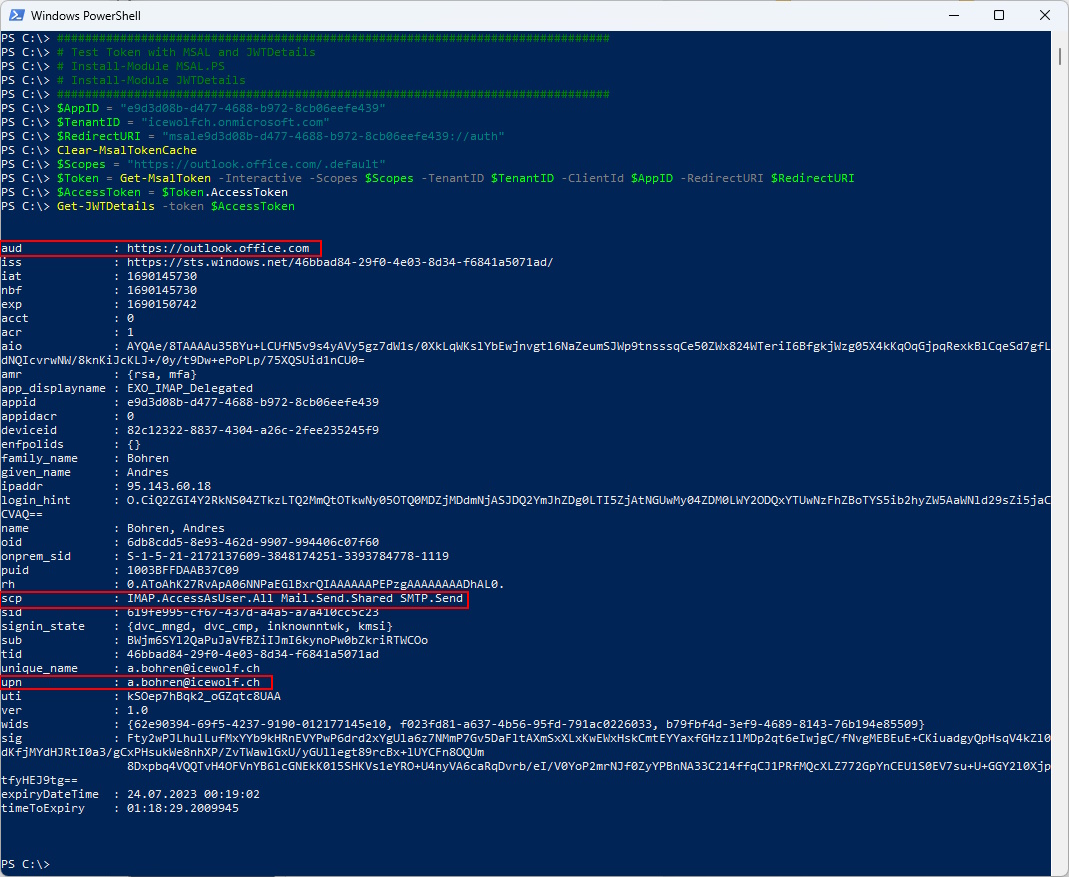Screen dimensions: 1069x877
Task: Click the iss sts.windows.net URL value
Action: click(x=340, y=263)
